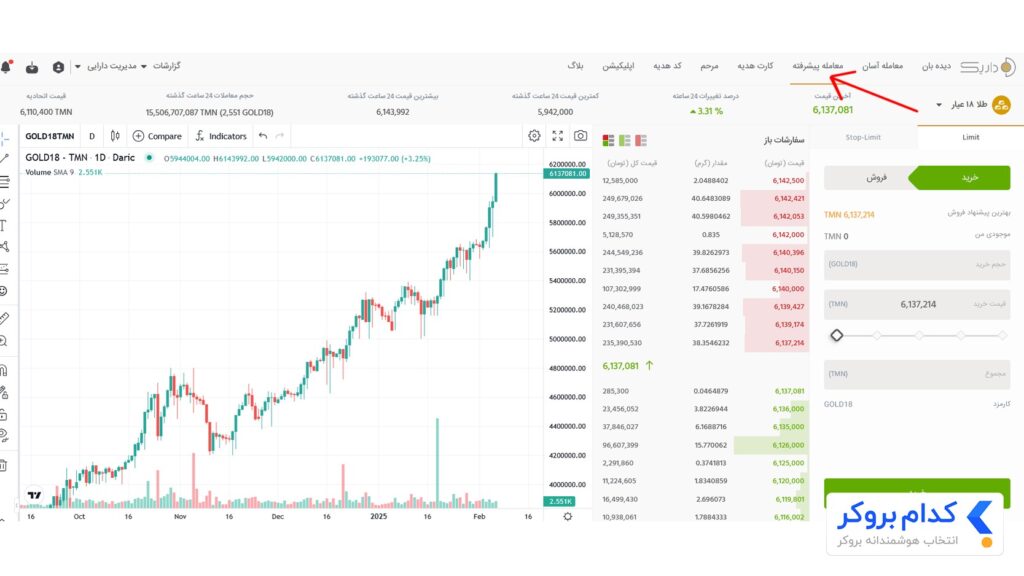
Task: Select the candlestick chart style icon
Action: pos(115,136)
